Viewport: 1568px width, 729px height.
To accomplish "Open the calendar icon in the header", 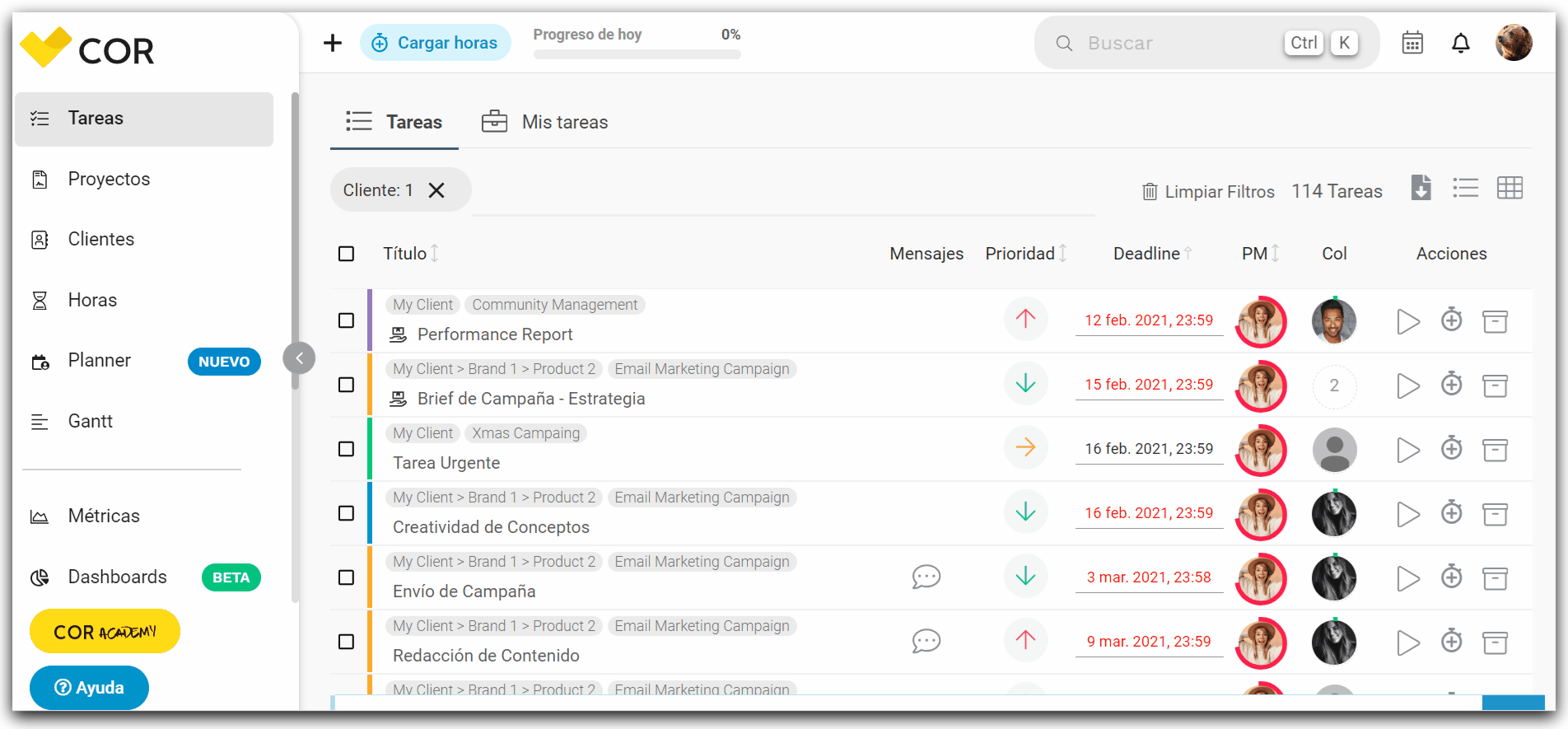I will coord(1412,43).
